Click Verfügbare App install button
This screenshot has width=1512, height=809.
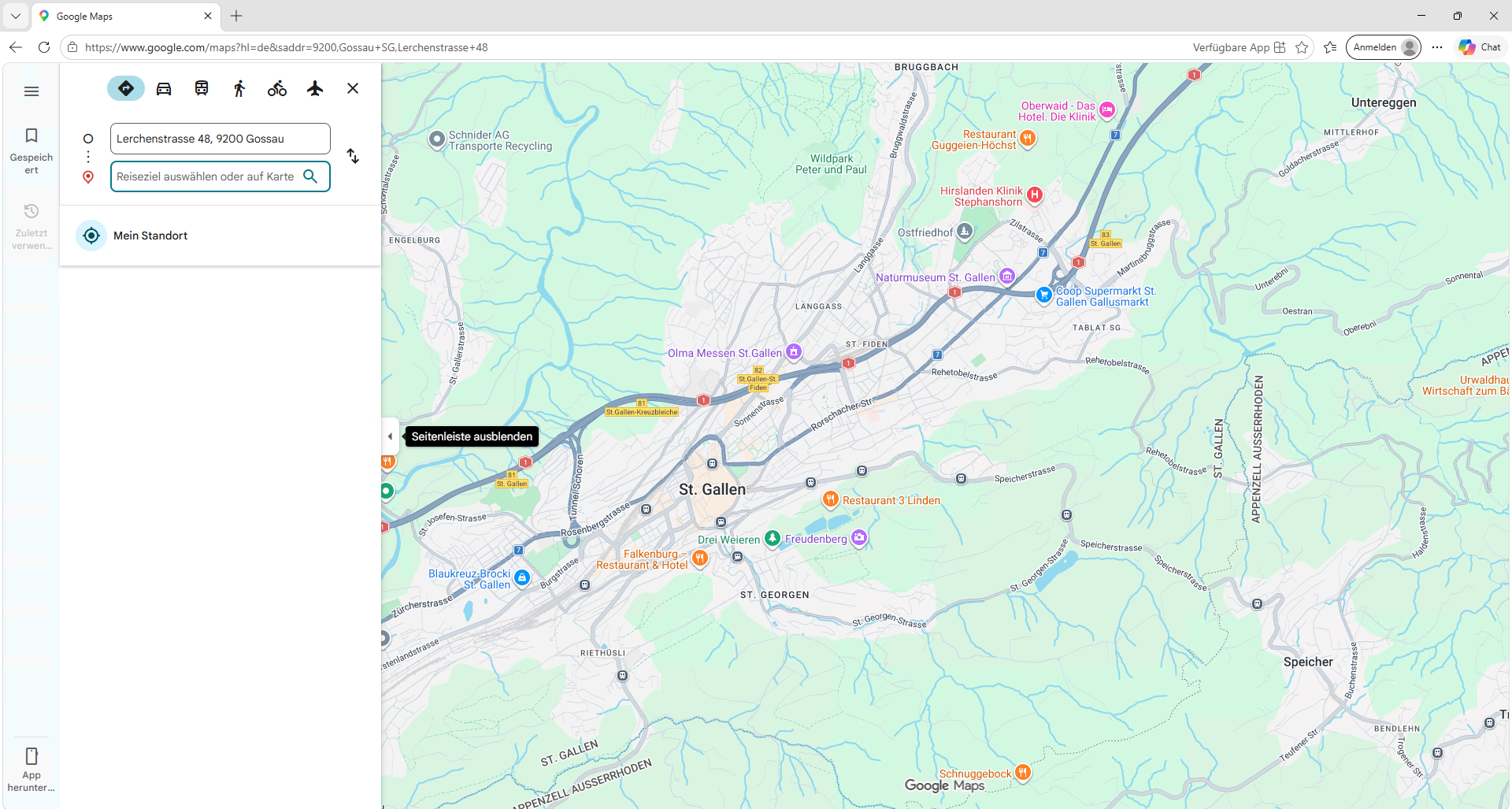(x=1239, y=47)
